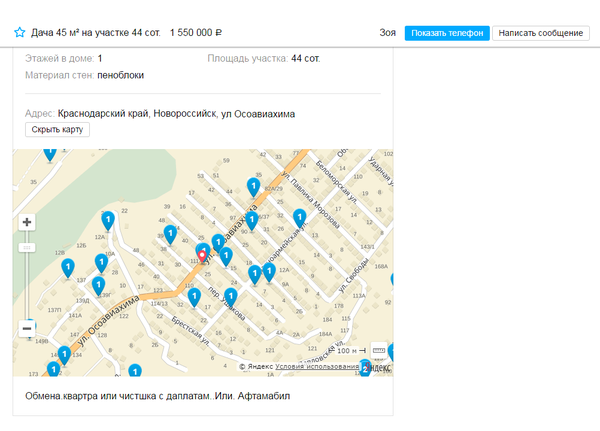600x431 pixels.
Task: Click blue marker next to house 12A at left
Action: pos(107,220)
